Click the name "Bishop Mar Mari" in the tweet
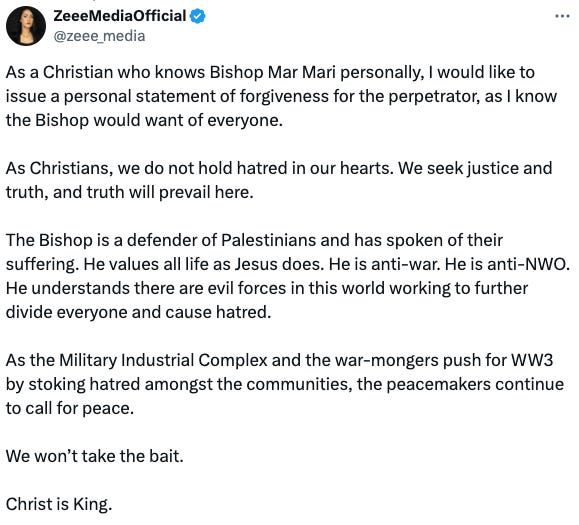Viewport: 579px width, 525px height. coord(273,72)
